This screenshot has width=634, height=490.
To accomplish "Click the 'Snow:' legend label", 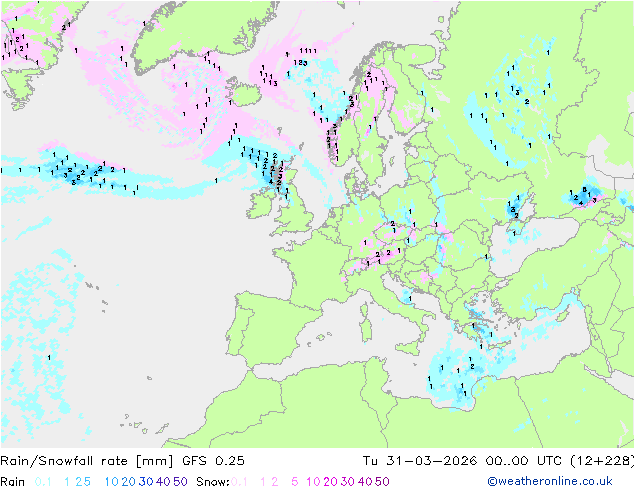I will click(x=213, y=482).
